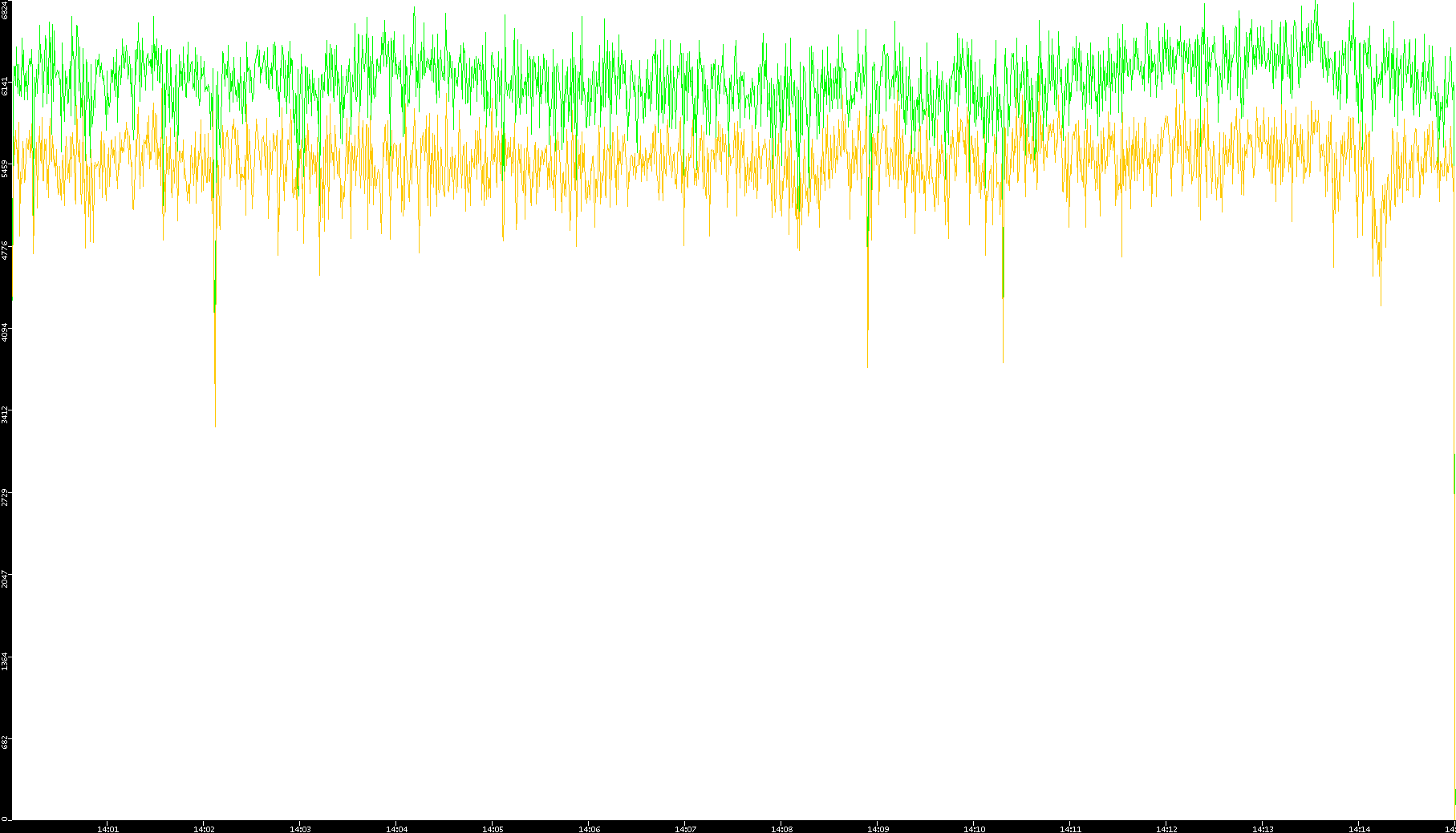
Task: Select the 682 value axis label
Action: pyautogui.click(x=6, y=742)
